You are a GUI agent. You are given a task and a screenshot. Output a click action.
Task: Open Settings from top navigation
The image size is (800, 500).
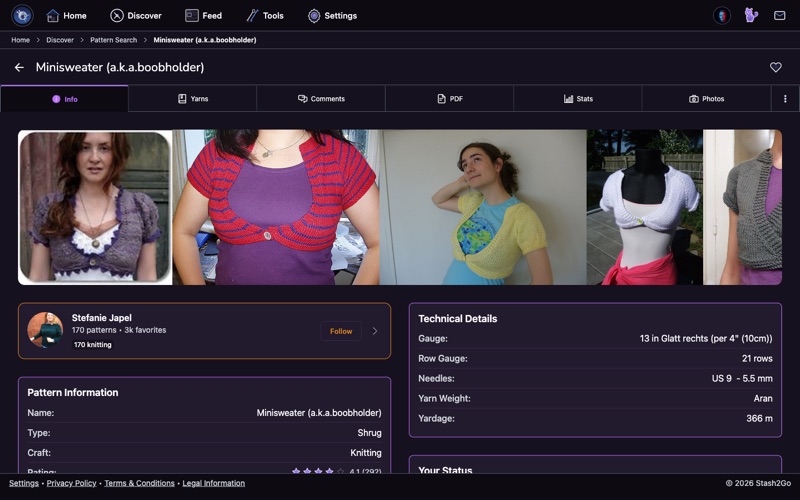click(332, 16)
